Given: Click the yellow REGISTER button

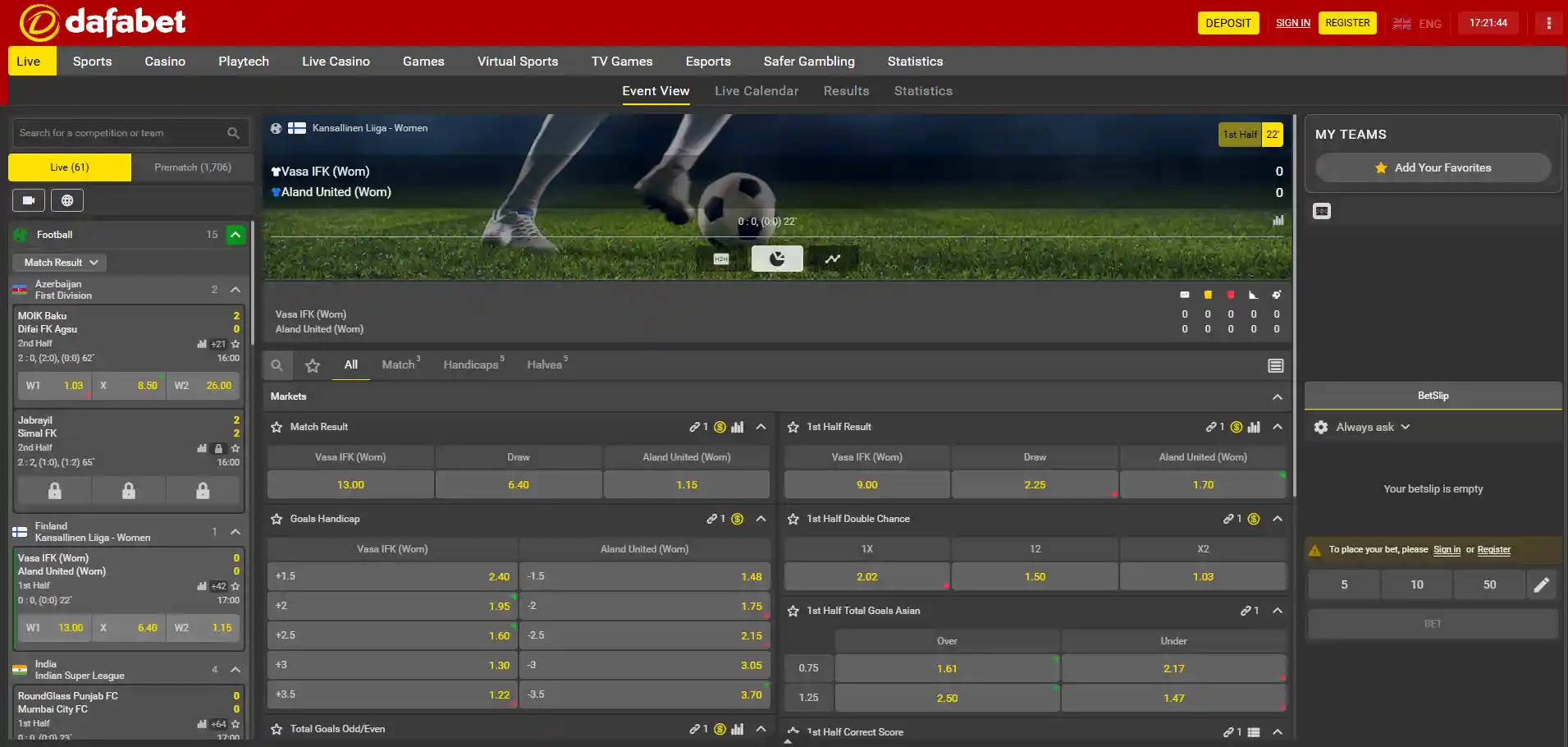Looking at the screenshot, I should tap(1347, 23).
